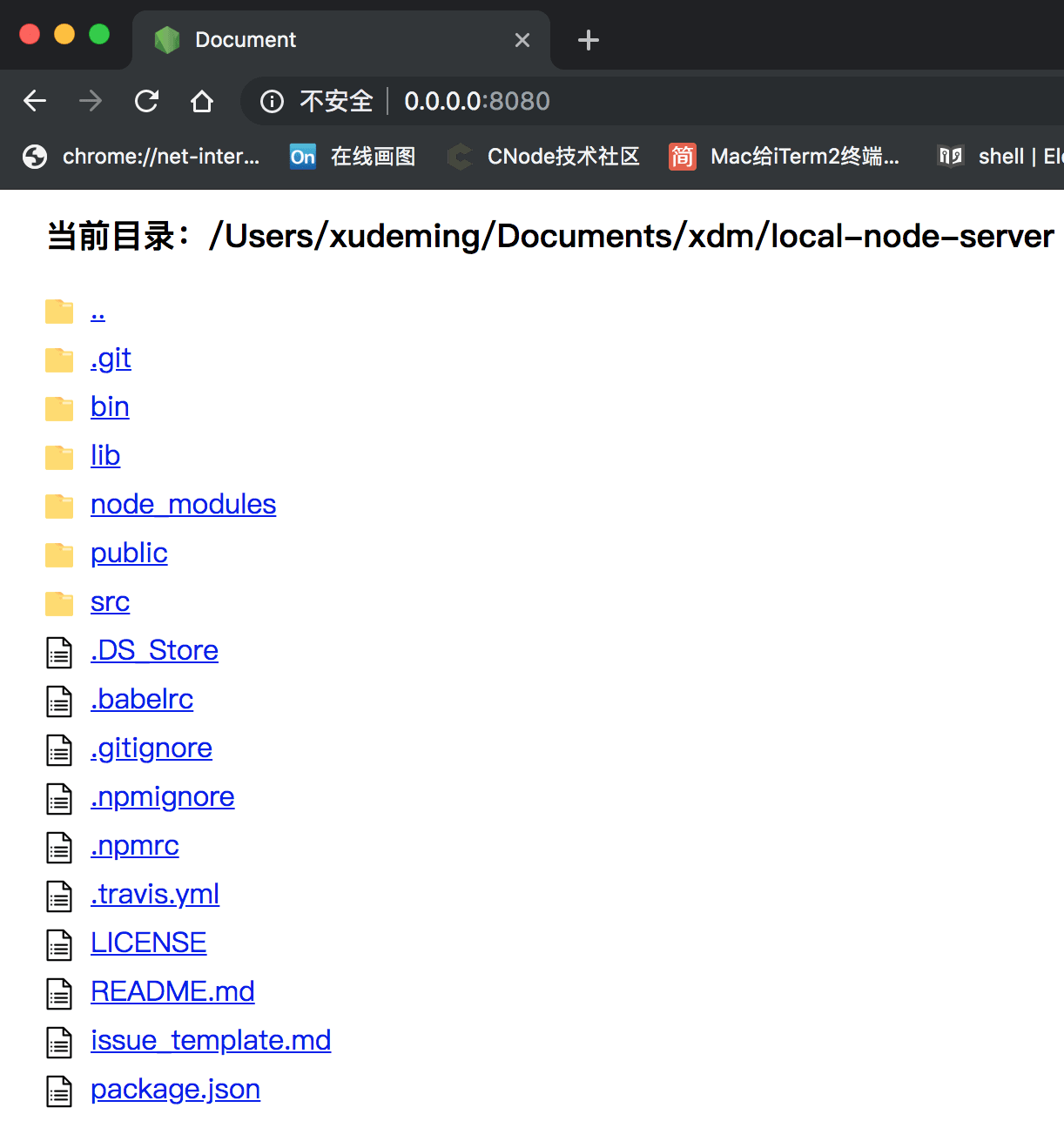Reload the page with the refresh icon
This screenshot has height=1121, width=1064.
point(146,101)
